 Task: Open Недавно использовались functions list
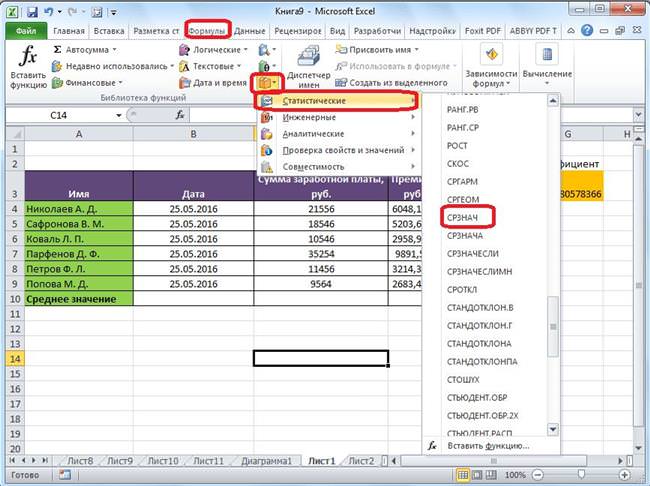113,66
